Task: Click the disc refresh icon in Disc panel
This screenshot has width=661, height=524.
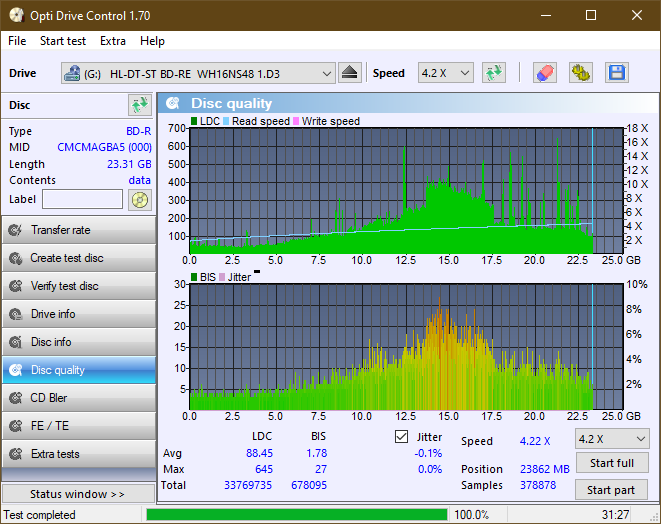Action: click(x=139, y=105)
